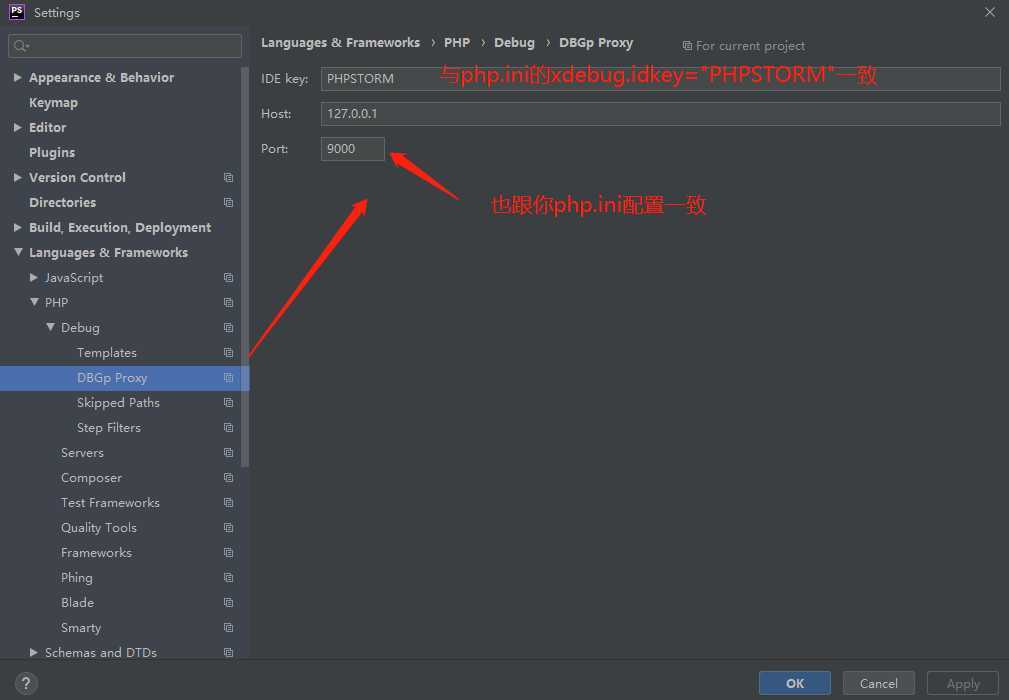
Task: Click the project-level icon beside PHP
Action: pos(228,302)
